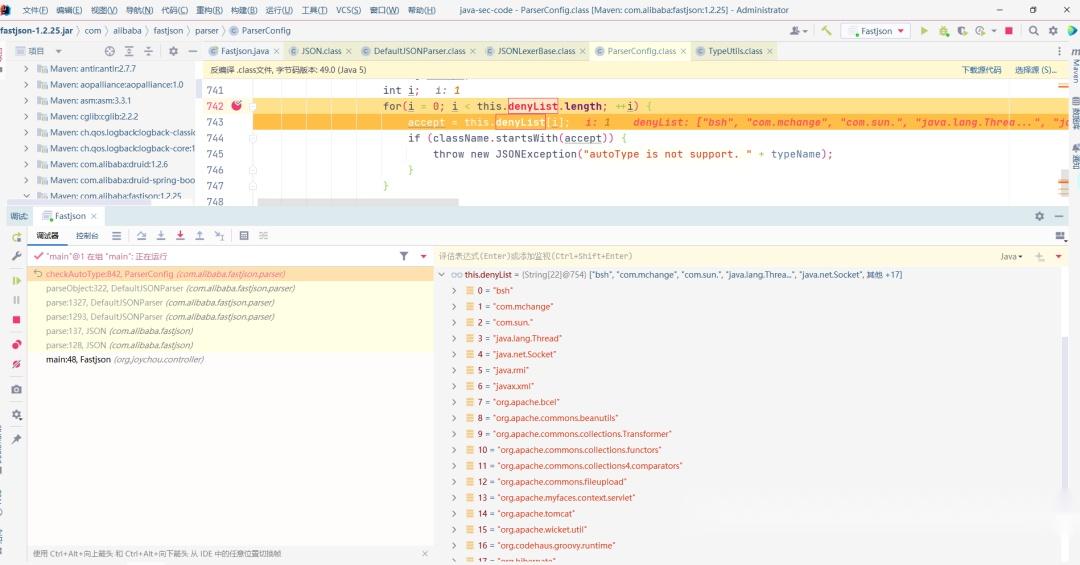Open the project view dropdown arrow
The height and width of the screenshot is (565, 1080).
[x=59, y=52]
